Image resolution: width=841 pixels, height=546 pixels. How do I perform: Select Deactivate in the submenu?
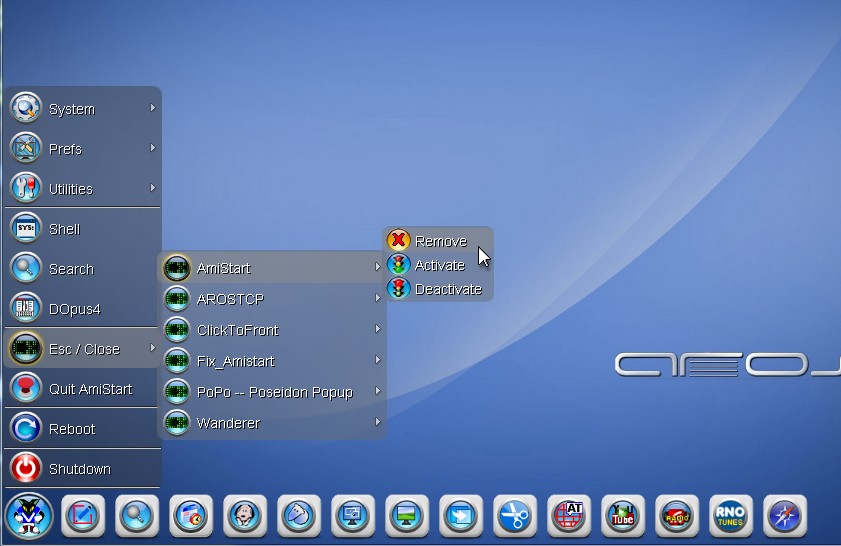(x=438, y=289)
